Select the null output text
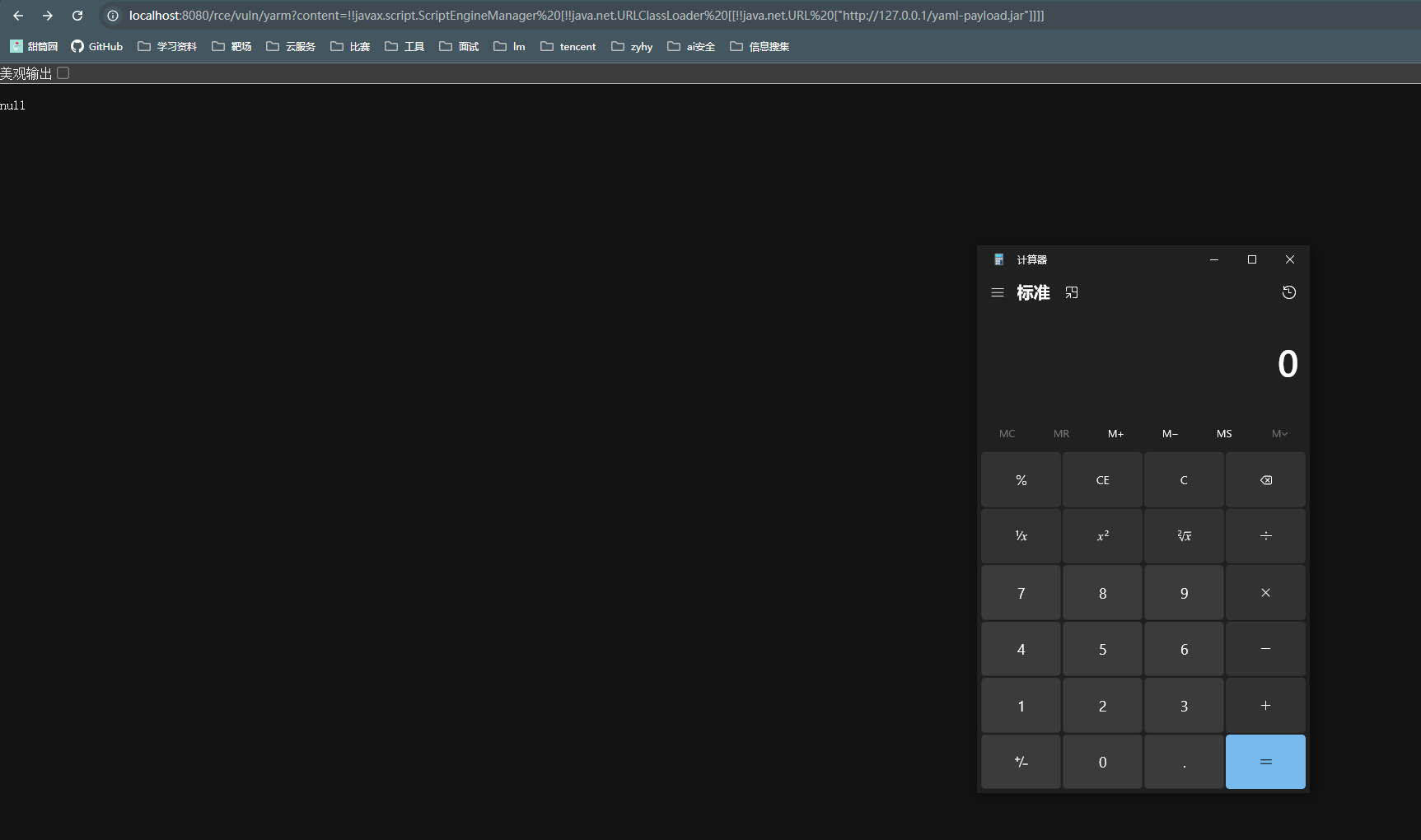Screen dimensions: 1421x840 (x=13, y=105)
